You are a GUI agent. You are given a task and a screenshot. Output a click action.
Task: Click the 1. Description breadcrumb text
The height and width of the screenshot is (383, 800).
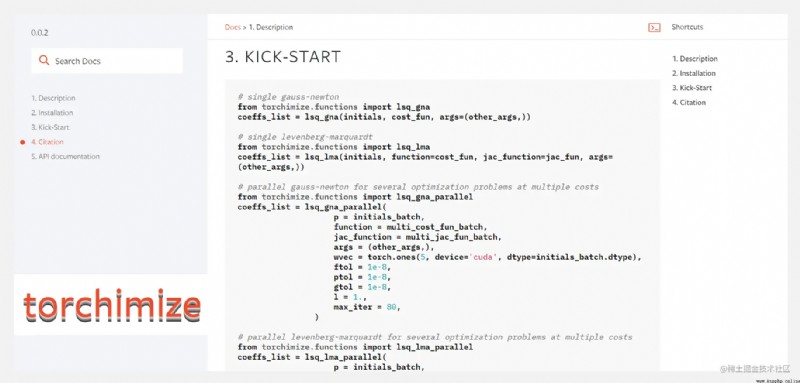pyautogui.click(x=271, y=27)
